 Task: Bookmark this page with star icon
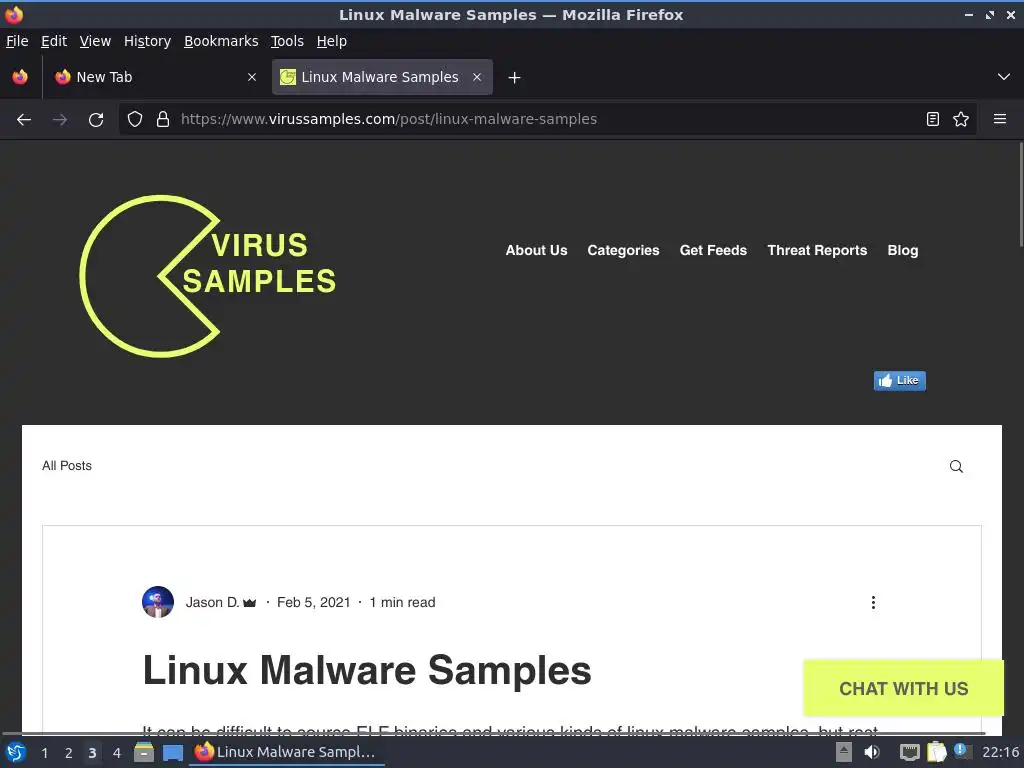961,119
